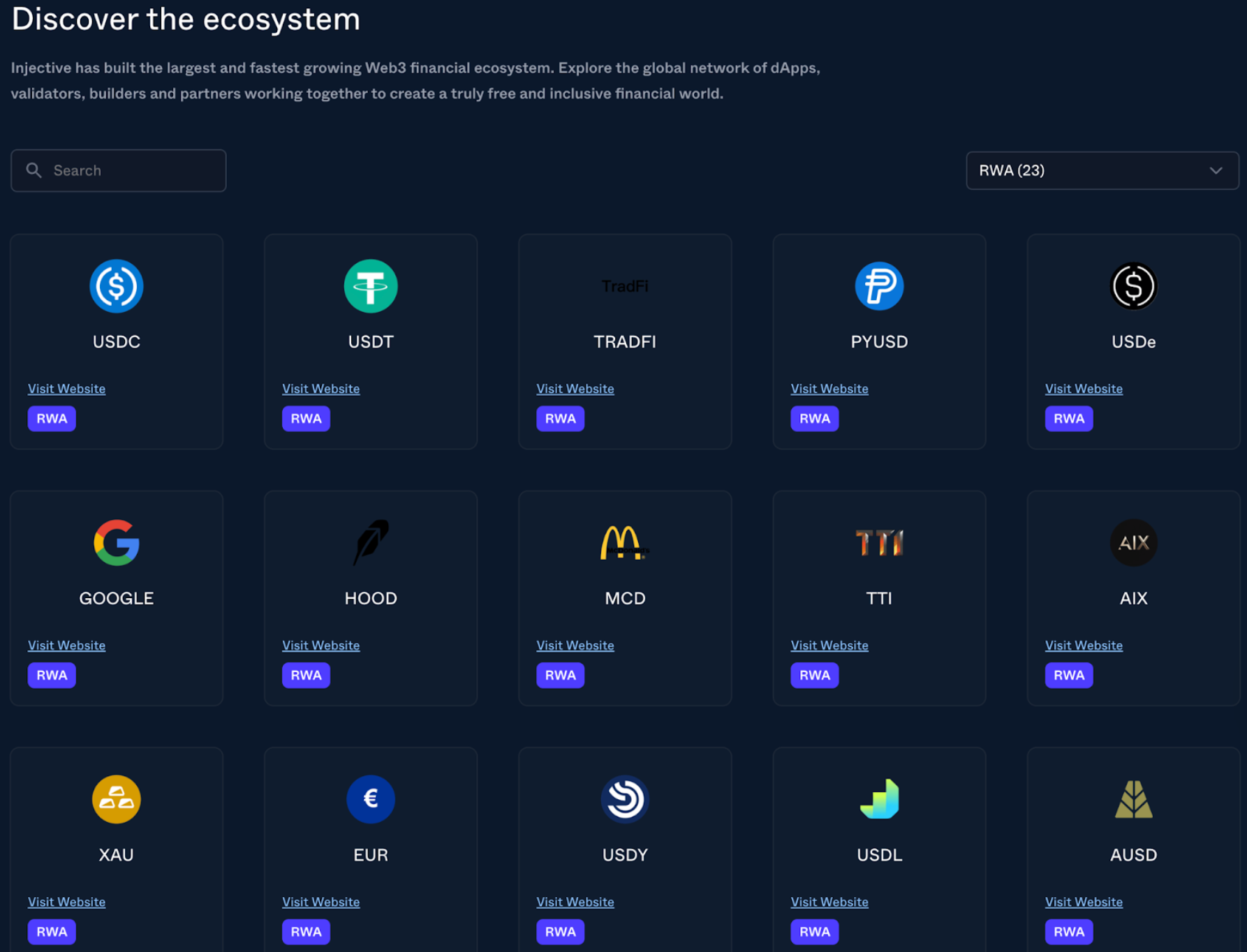The height and width of the screenshot is (952, 1247).
Task: Click the magnifier icon in search box
Action: tap(34, 170)
